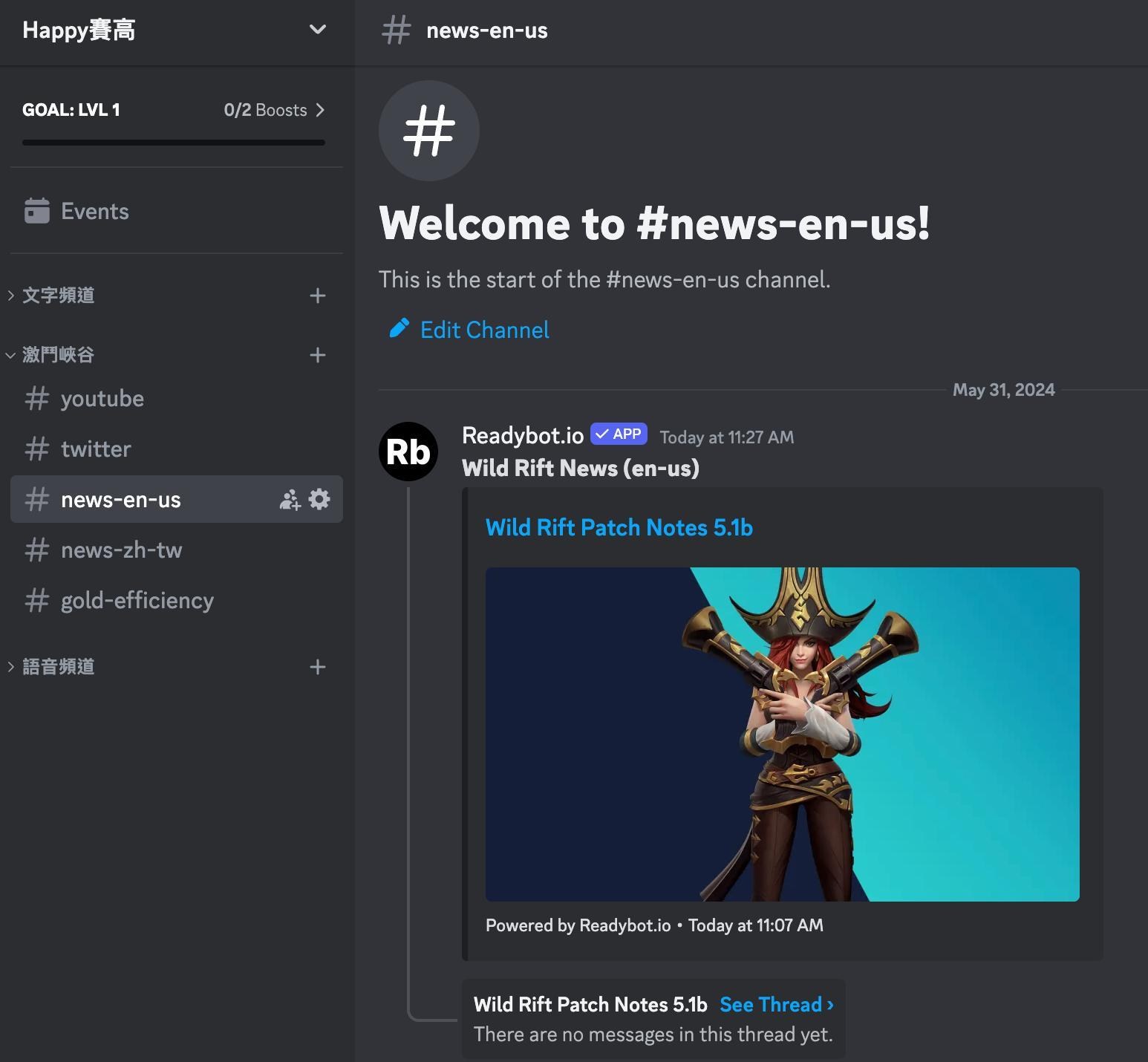Expand the 語音頻道 category

point(57,666)
